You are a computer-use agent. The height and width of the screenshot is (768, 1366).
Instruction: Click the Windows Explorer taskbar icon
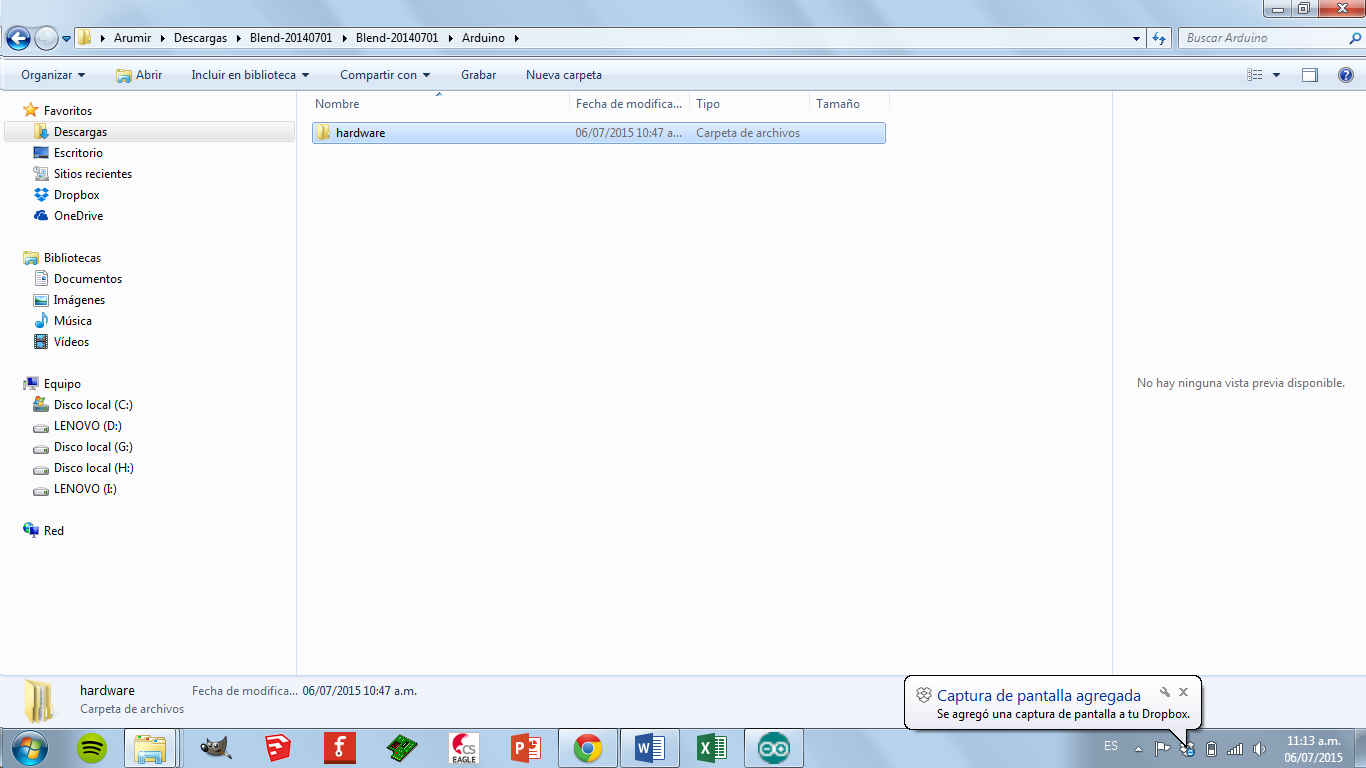[x=150, y=747]
